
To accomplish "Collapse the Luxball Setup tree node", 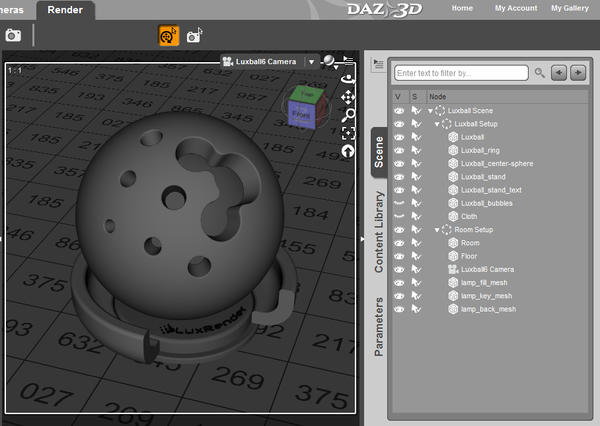I will [x=437, y=124].
